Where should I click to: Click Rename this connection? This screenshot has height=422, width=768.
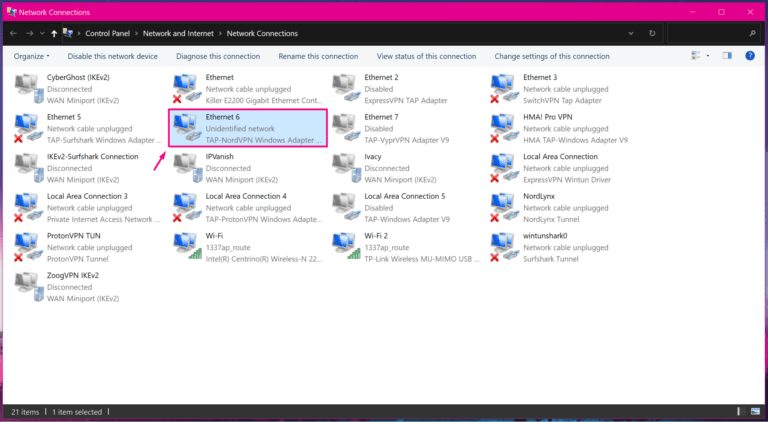click(x=318, y=56)
